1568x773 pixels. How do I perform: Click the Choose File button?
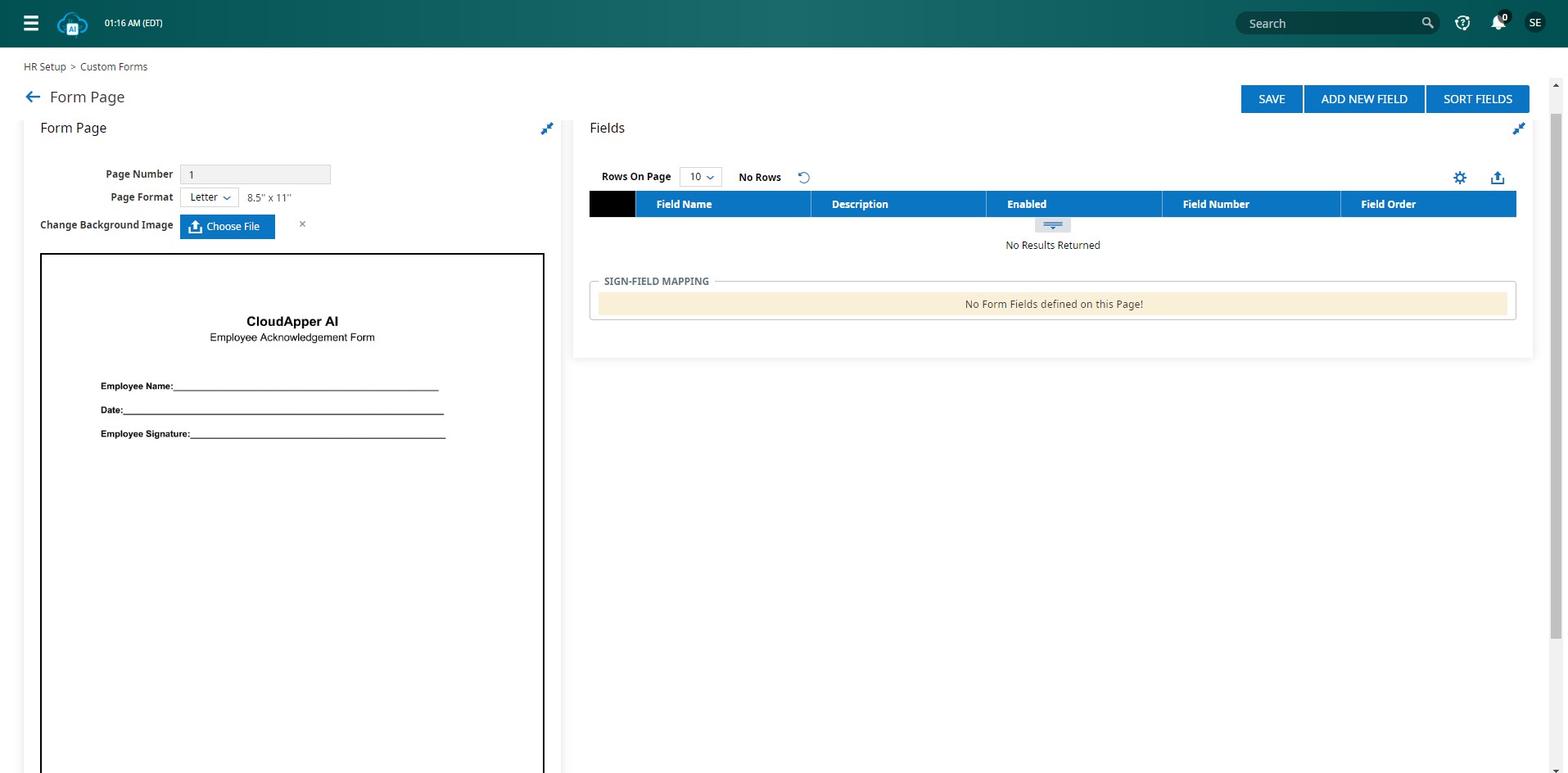coord(228,227)
